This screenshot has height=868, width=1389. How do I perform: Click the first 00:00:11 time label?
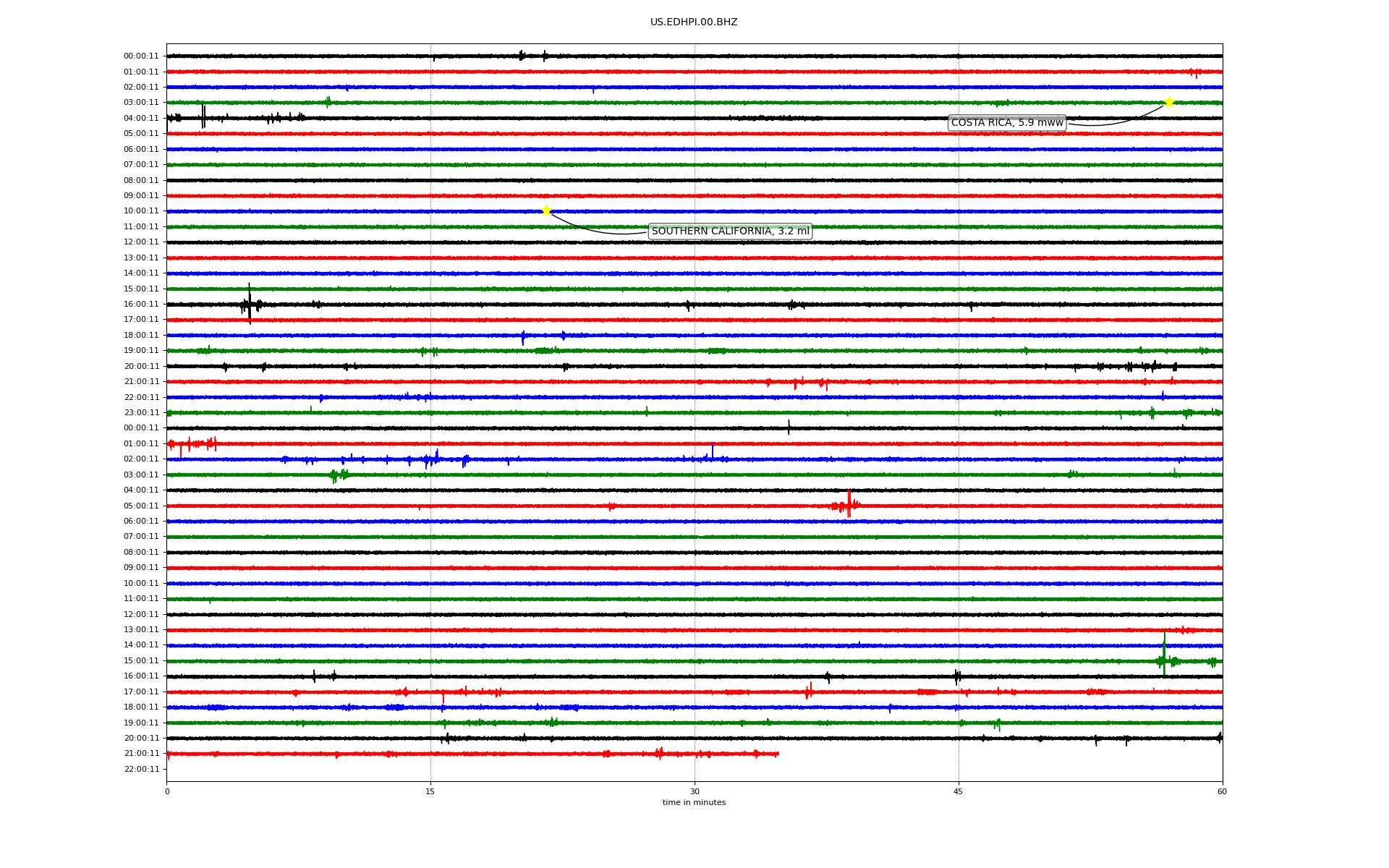141,56
